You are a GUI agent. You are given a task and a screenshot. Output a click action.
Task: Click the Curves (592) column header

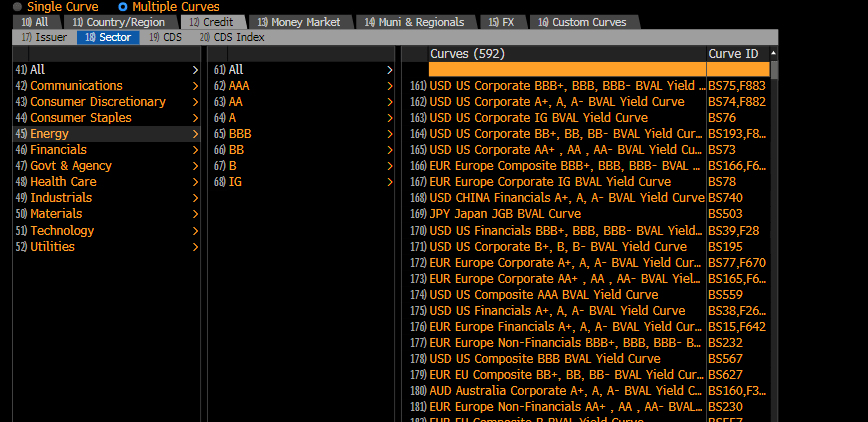[567, 54]
